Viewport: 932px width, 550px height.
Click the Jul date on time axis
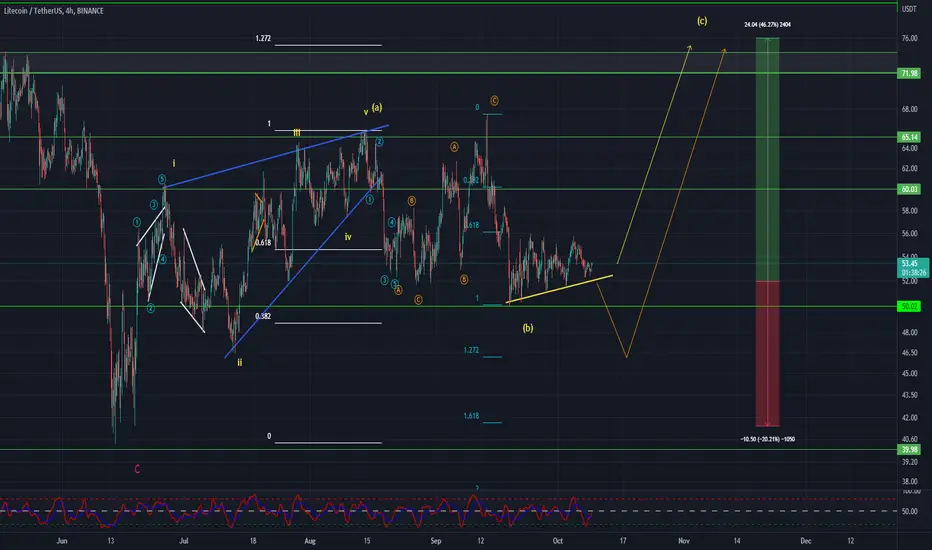point(184,540)
